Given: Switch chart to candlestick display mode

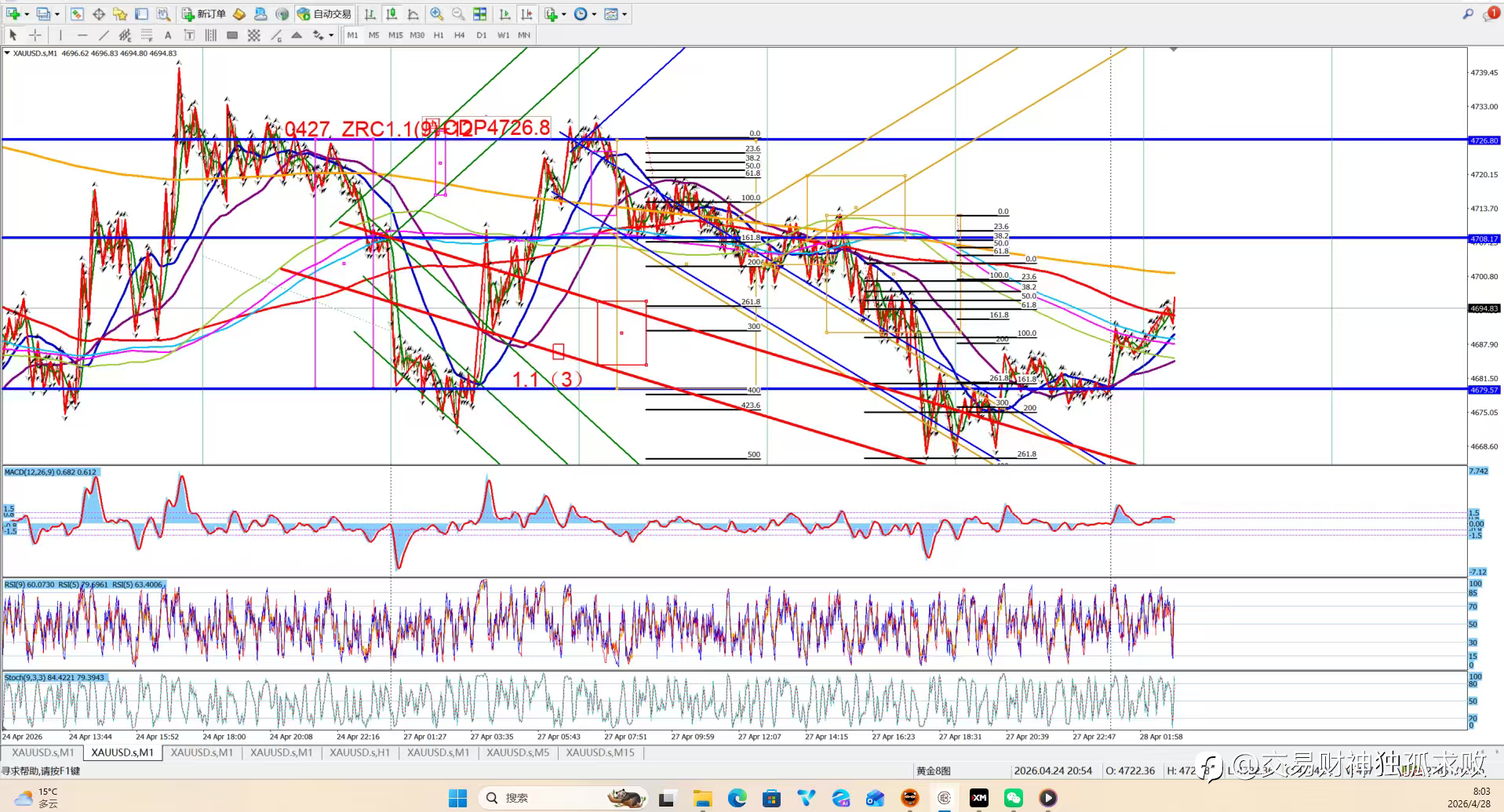Looking at the screenshot, I should pos(391,14).
